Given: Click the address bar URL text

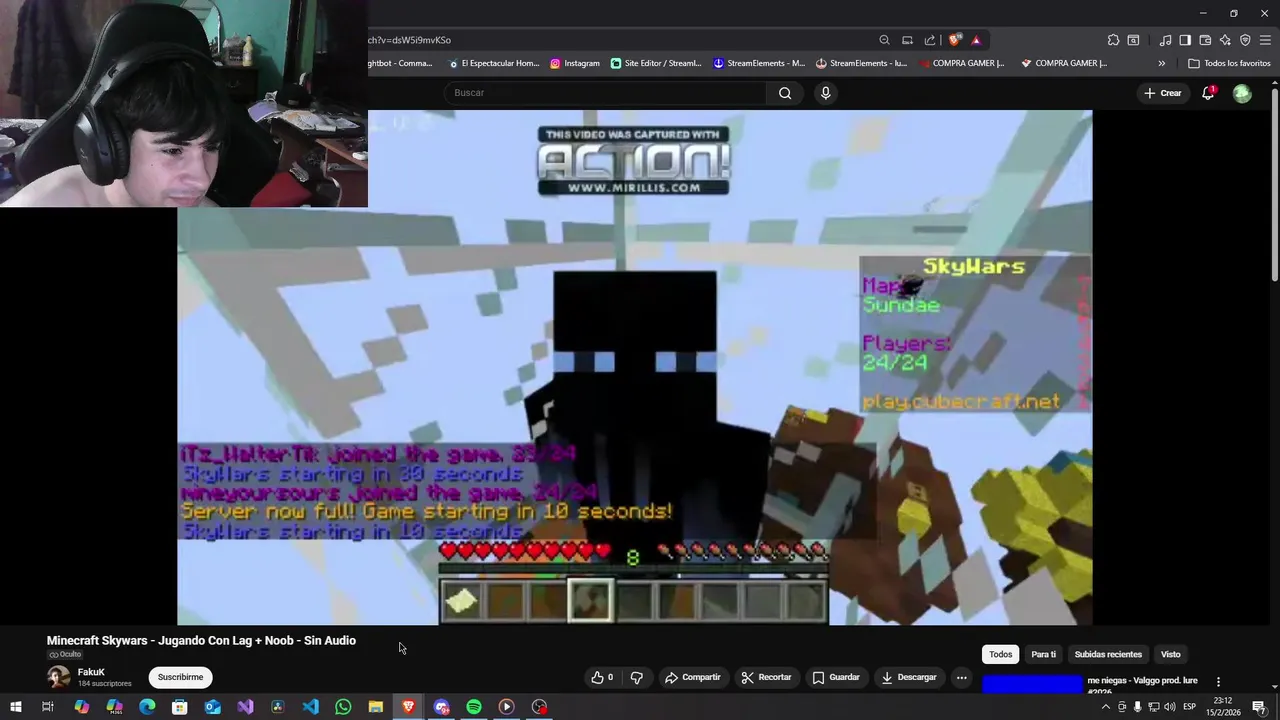Looking at the screenshot, I should point(410,40).
